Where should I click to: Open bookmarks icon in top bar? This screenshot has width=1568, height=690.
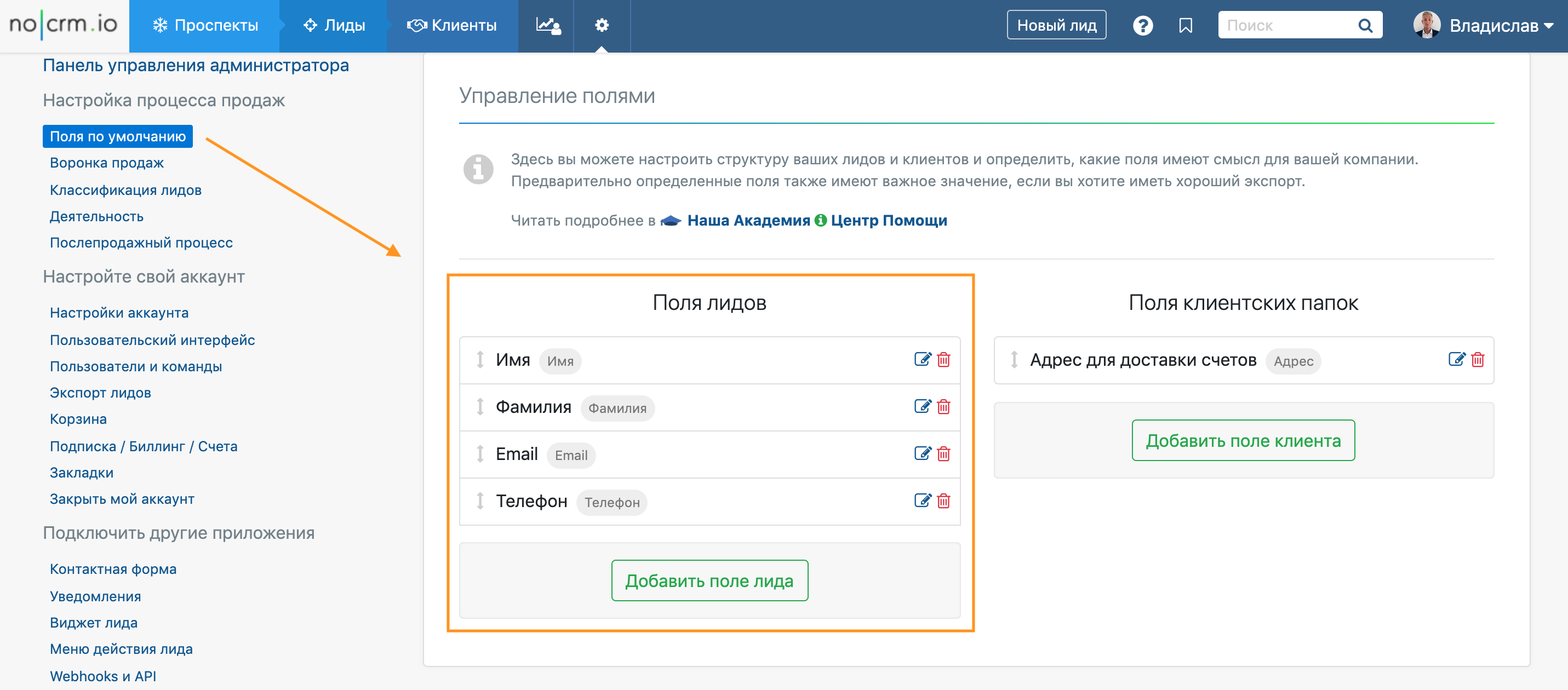[x=1185, y=26]
